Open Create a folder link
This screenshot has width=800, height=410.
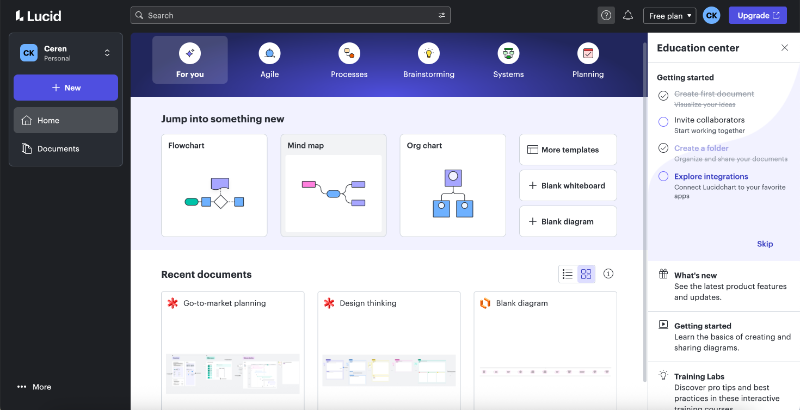pyautogui.click(x=701, y=148)
